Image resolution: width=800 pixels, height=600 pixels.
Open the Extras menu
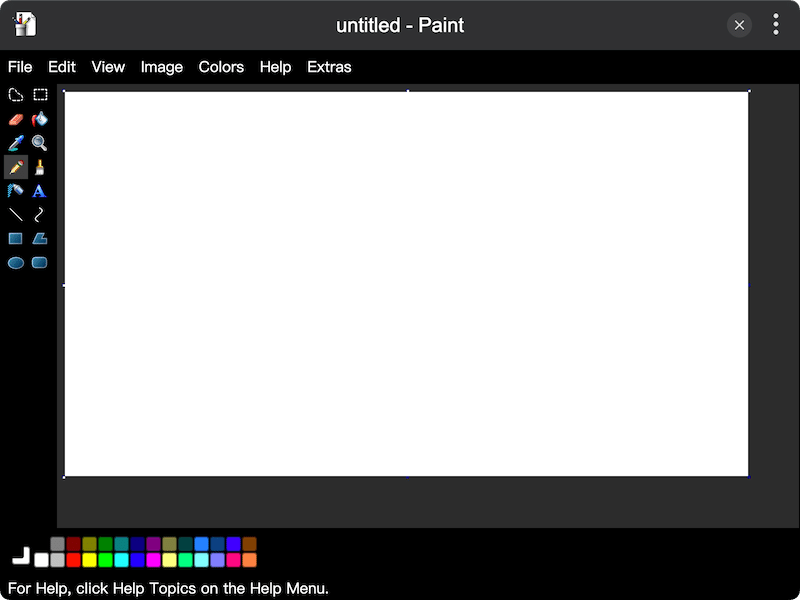(x=329, y=67)
